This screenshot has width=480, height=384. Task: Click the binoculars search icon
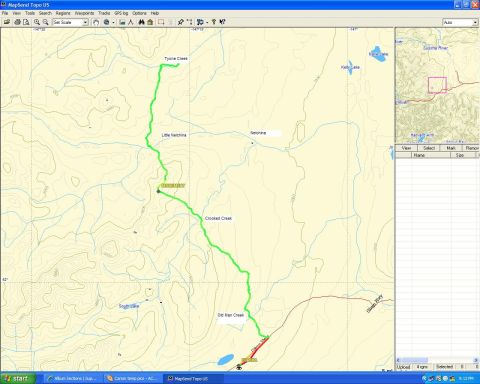coord(141,22)
